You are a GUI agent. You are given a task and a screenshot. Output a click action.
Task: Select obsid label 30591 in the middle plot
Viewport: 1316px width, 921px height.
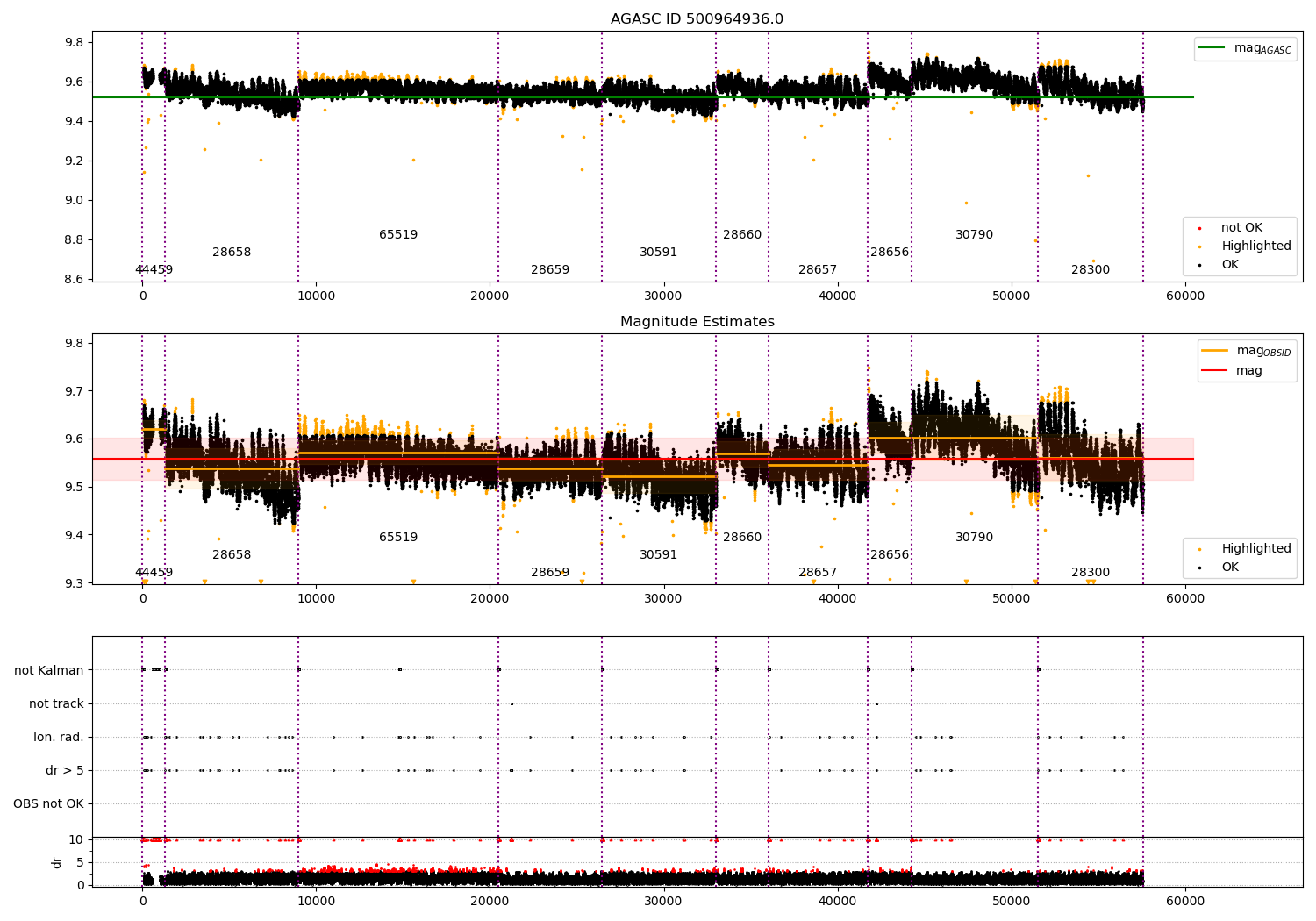(x=658, y=555)
